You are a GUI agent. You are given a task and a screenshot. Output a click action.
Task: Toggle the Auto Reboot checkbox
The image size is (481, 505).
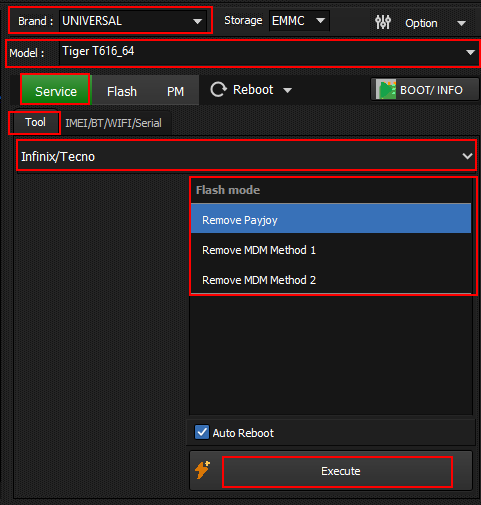(202, 432)
